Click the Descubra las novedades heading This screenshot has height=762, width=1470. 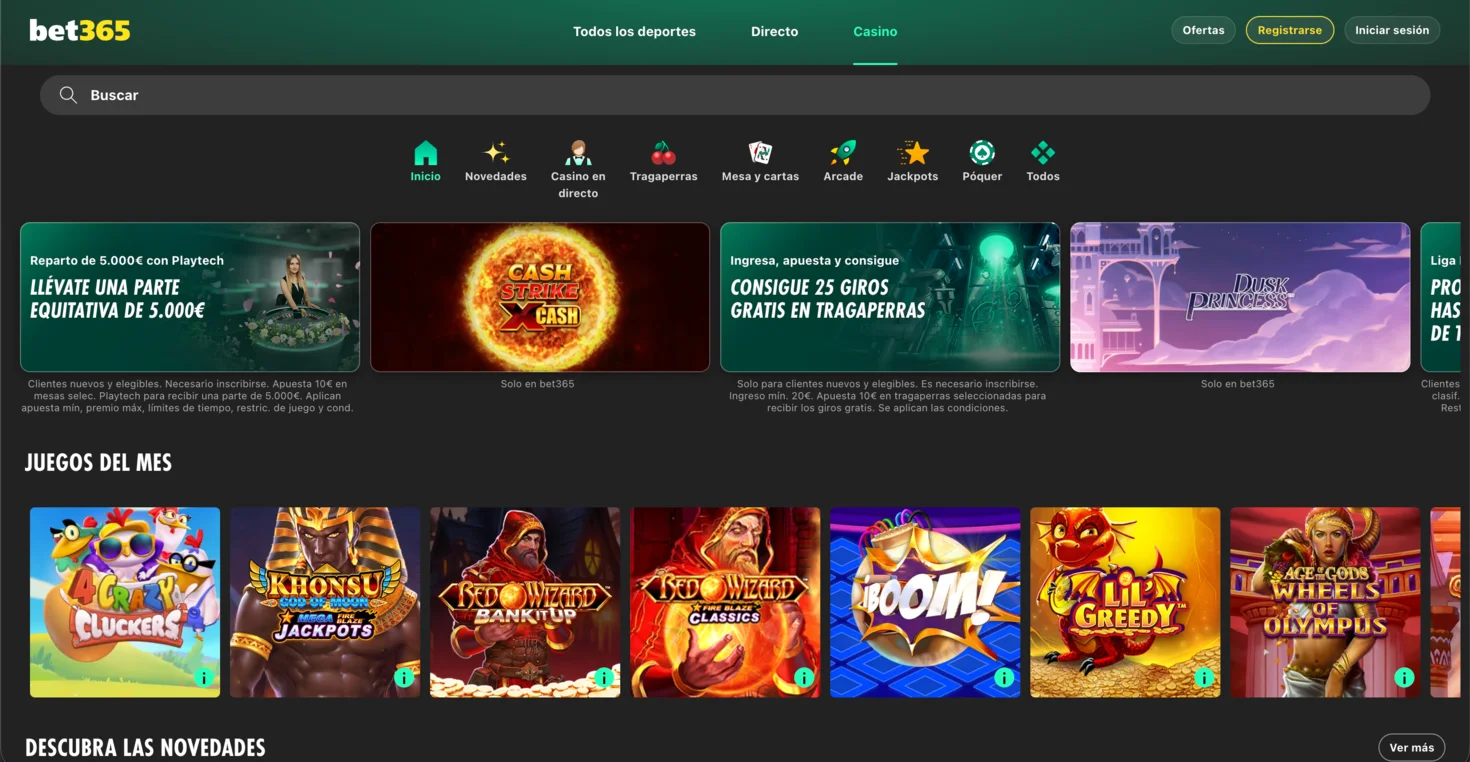tap(145, 748)
